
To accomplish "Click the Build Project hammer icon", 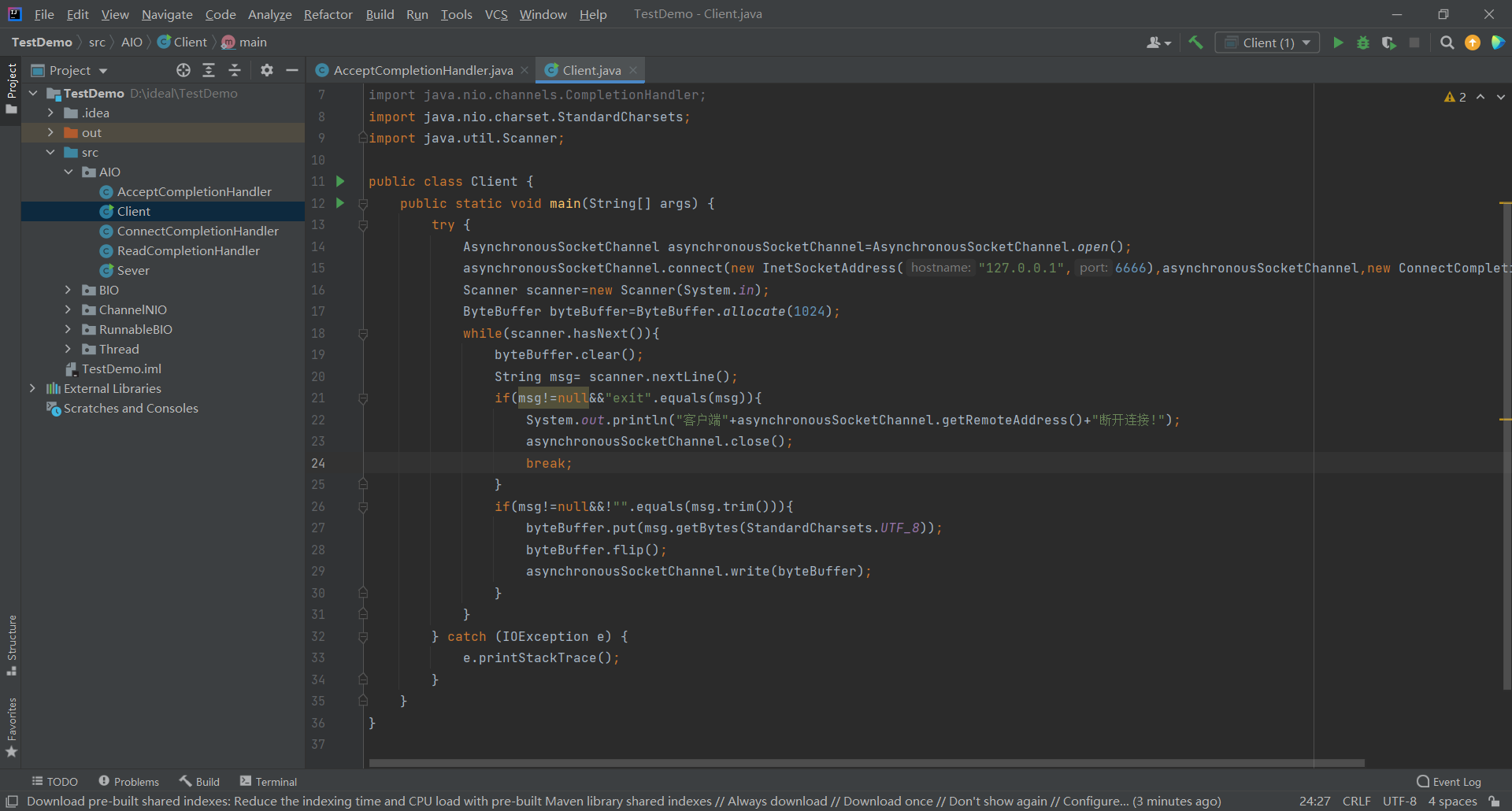I will 1195,43.
